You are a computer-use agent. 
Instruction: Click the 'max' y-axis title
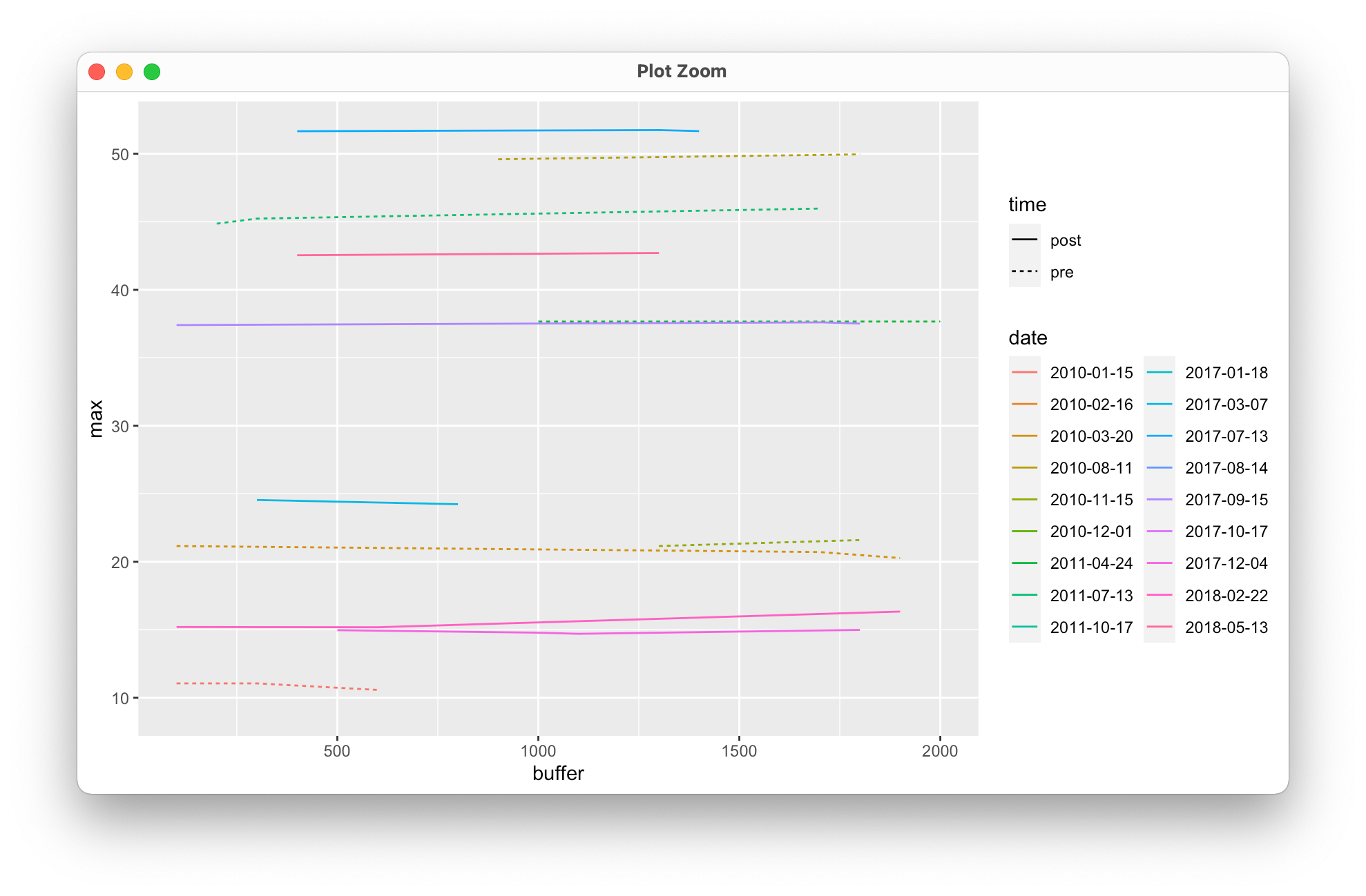click(x=96, y=418)
